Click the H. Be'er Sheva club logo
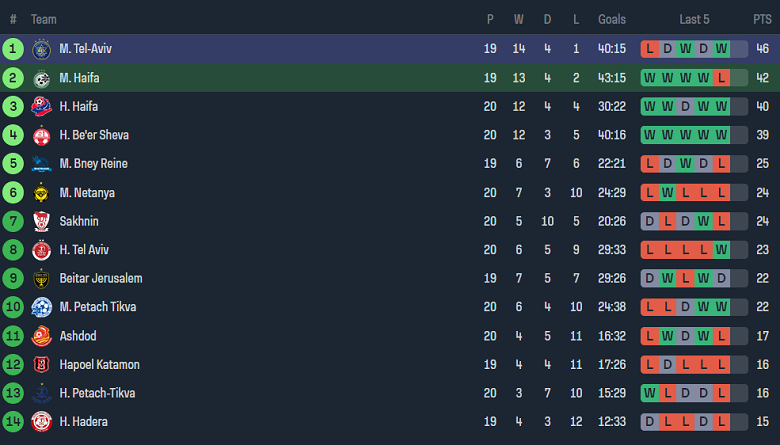 41,135
